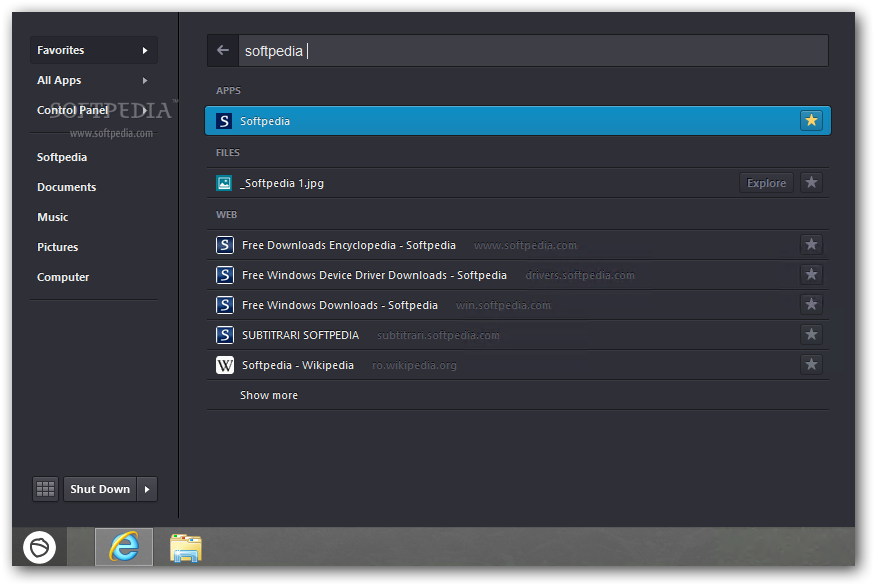The width and height of the screenshot is (875, 586).
Task: Click the Wikipedia W icon
Action: (x=224, y=365)
